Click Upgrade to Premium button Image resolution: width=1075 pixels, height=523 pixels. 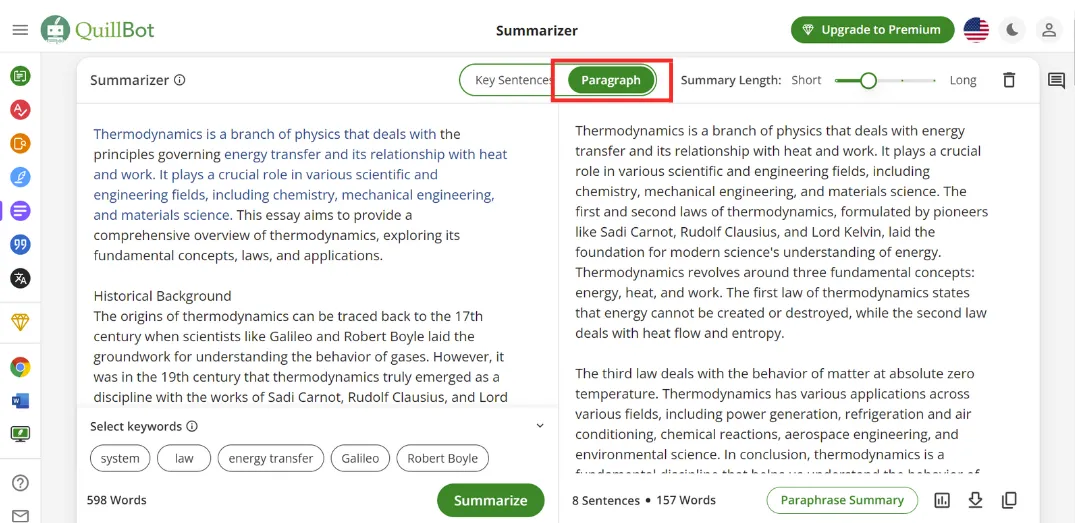coord(871,30)
